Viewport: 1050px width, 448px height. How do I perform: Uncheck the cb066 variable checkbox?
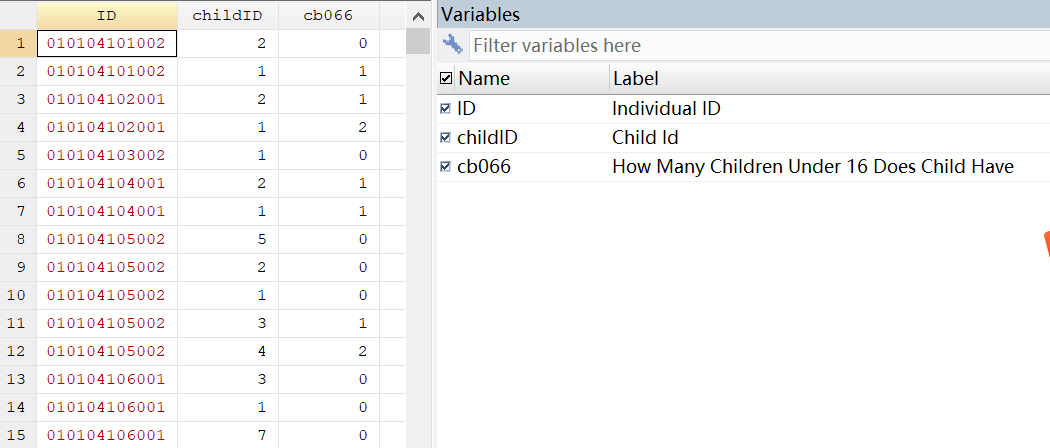(x=446, y=167)
